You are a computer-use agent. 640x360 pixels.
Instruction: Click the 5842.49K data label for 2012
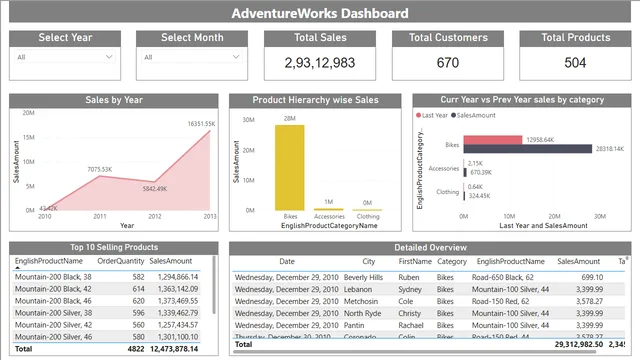point(155,189)
